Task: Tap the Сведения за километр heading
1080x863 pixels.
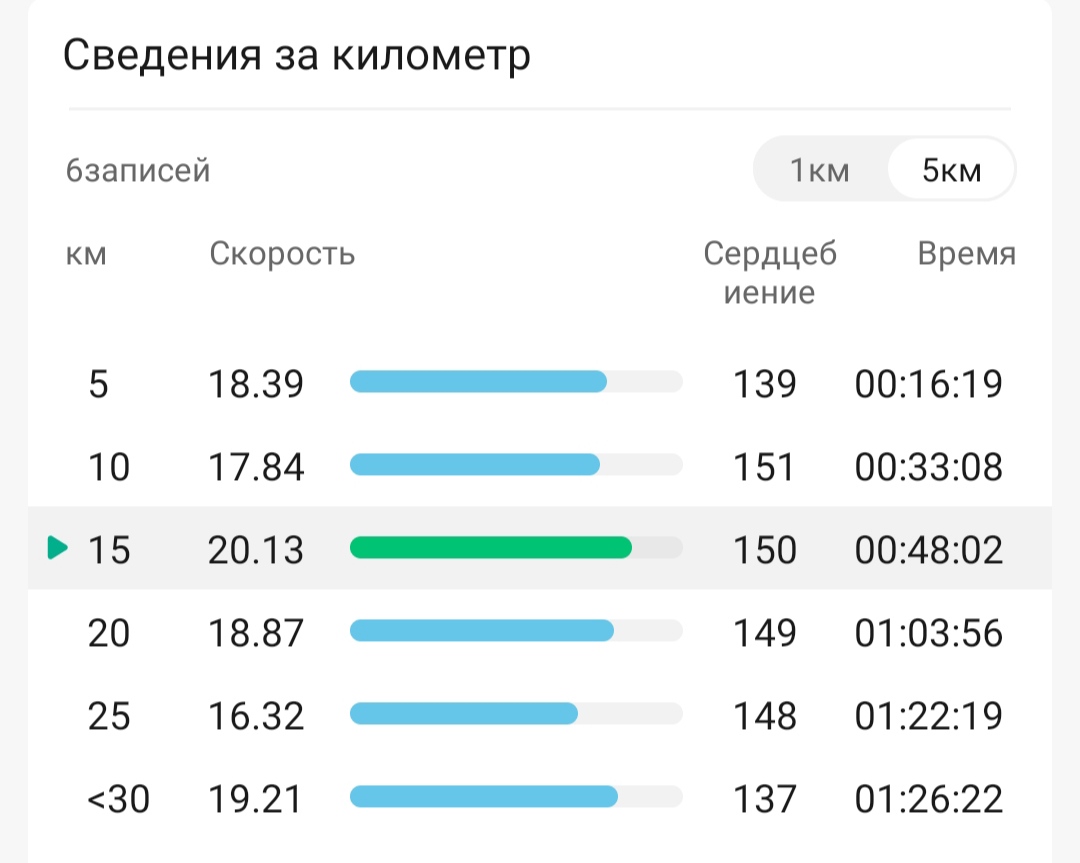Action: [x=297, y=55]
